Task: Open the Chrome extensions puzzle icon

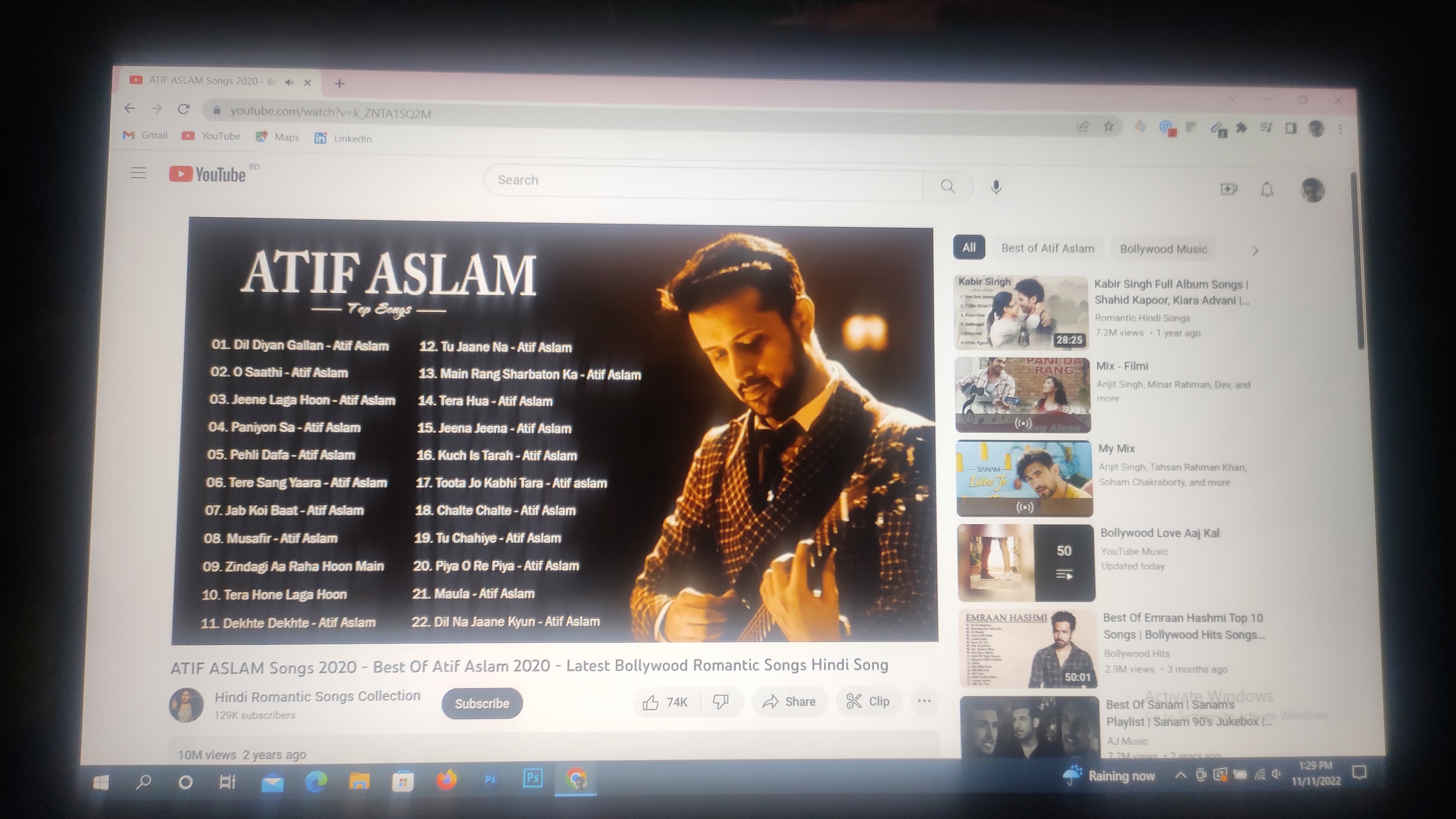Action: click(x=1241, y=128)
